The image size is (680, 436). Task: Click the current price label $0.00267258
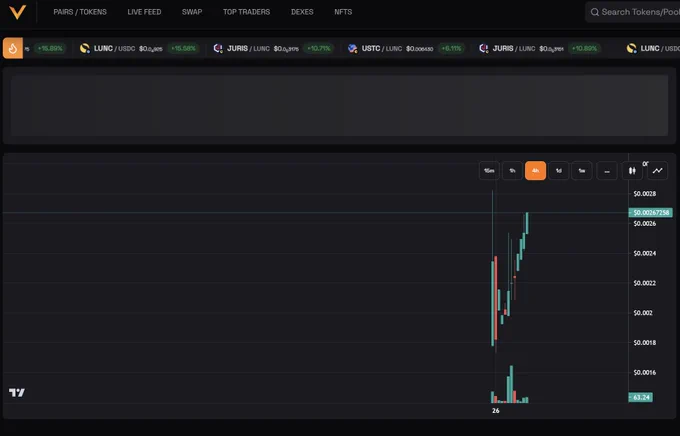click(x=651, y=213)
